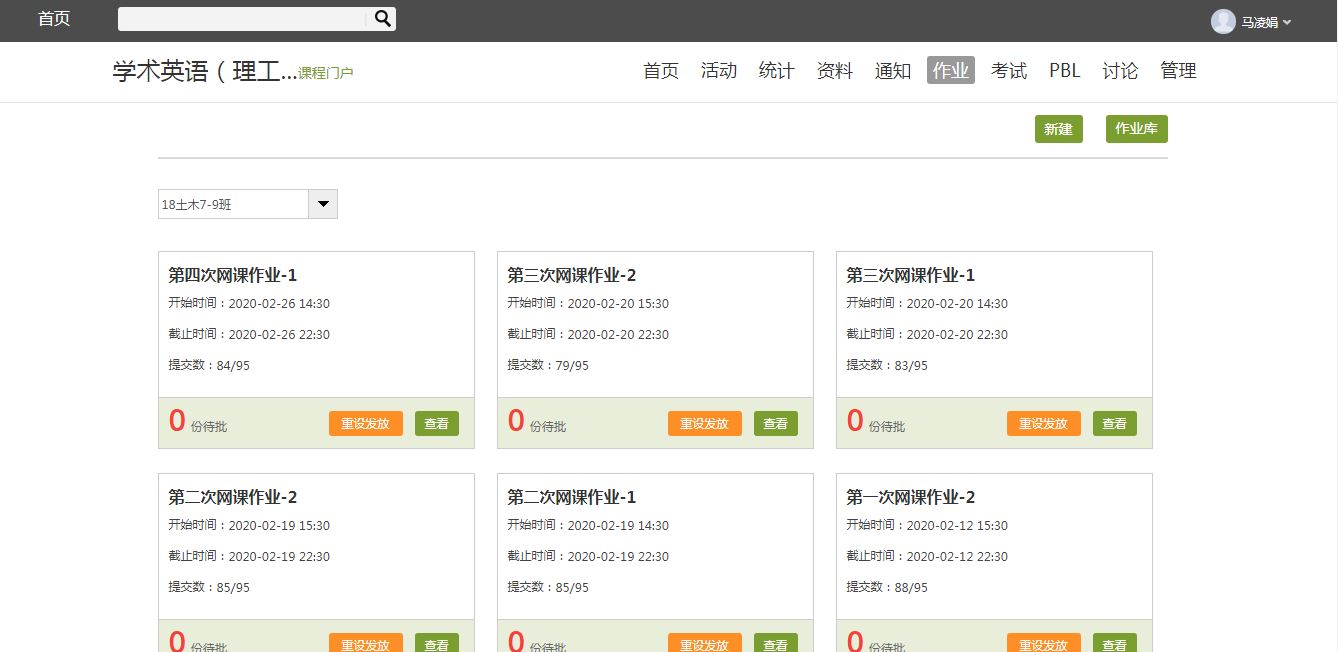Image resolution: width=1338 pixels, height=652 pixels.
Task: Open the 统计 tab
Action: pyautogui.click(x=777, y=70)
